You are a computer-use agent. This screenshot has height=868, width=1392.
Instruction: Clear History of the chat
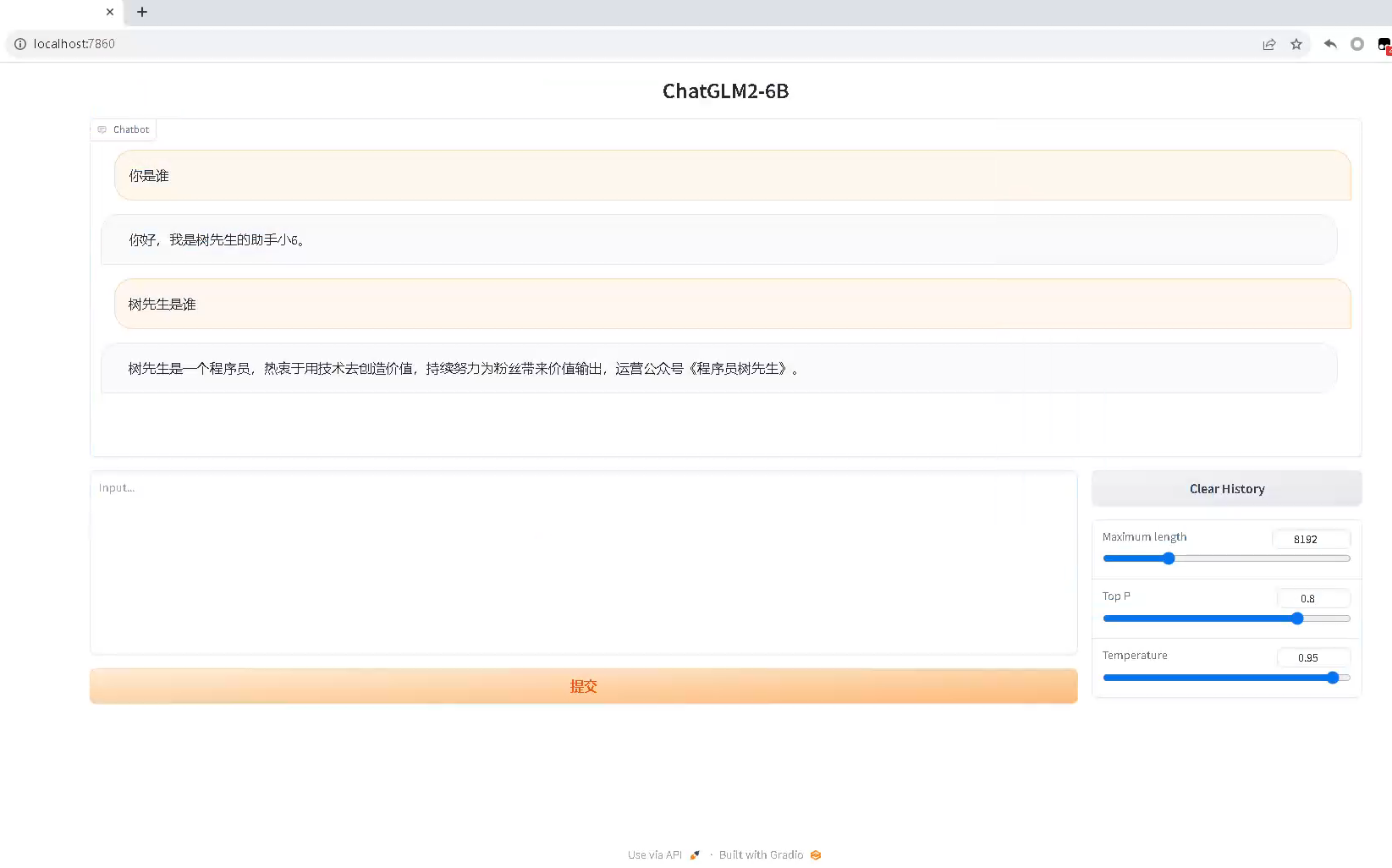[1227, 489]
